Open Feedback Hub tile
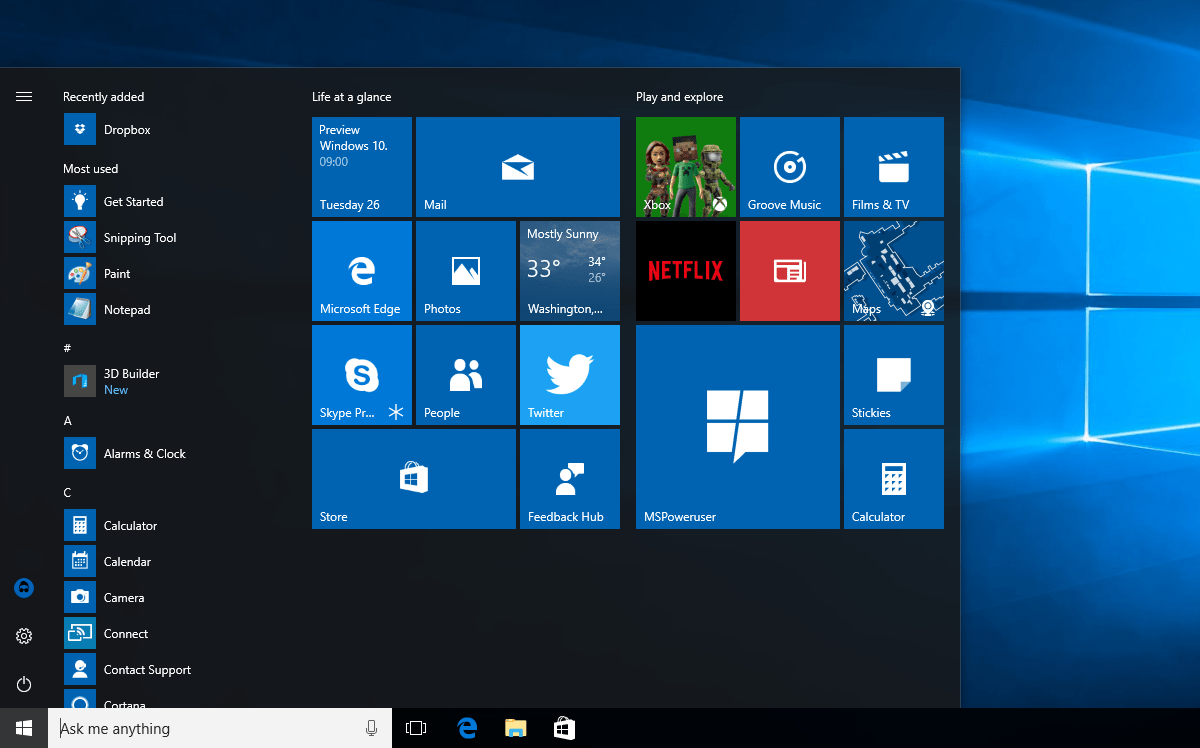Image resolution: width=1200 pixels, height=748 pixels. pyautogui.click(x=569, y=478)
